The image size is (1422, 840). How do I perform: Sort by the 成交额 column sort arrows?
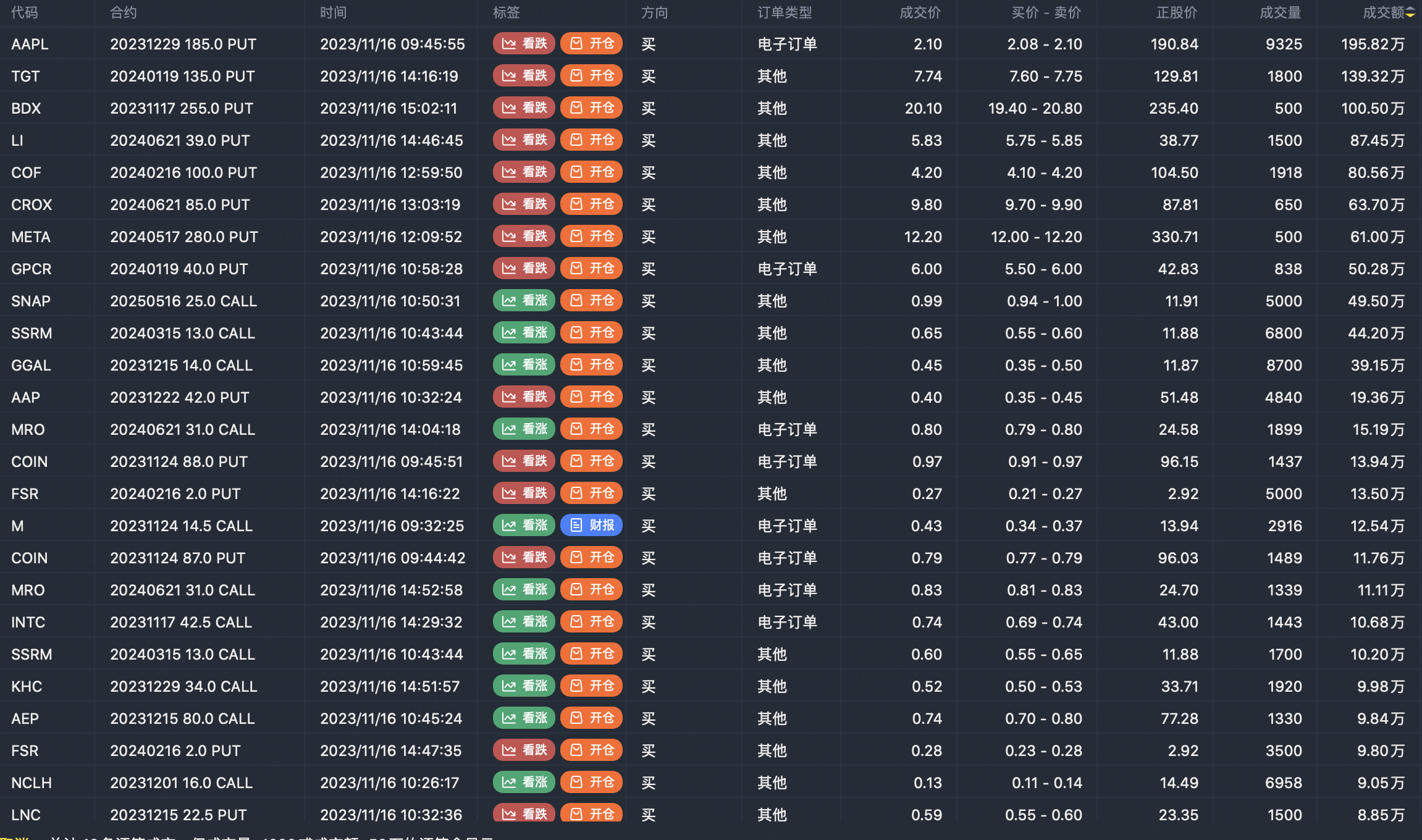1410,13
